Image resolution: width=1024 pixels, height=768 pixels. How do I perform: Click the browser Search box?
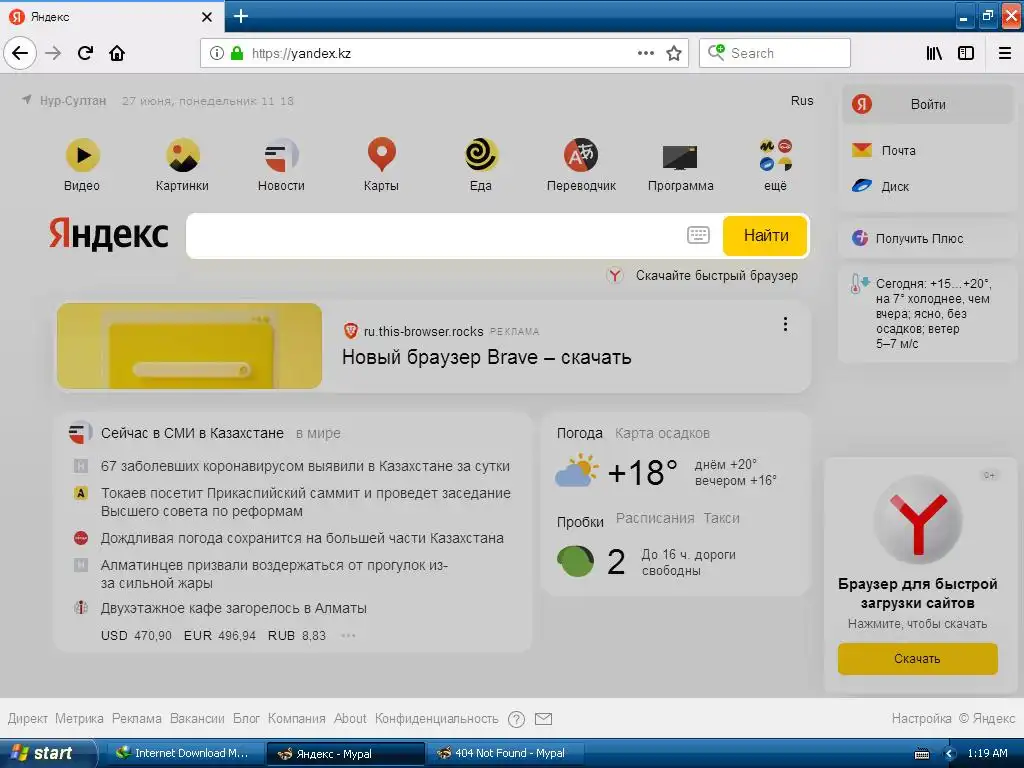pos(775,53)
